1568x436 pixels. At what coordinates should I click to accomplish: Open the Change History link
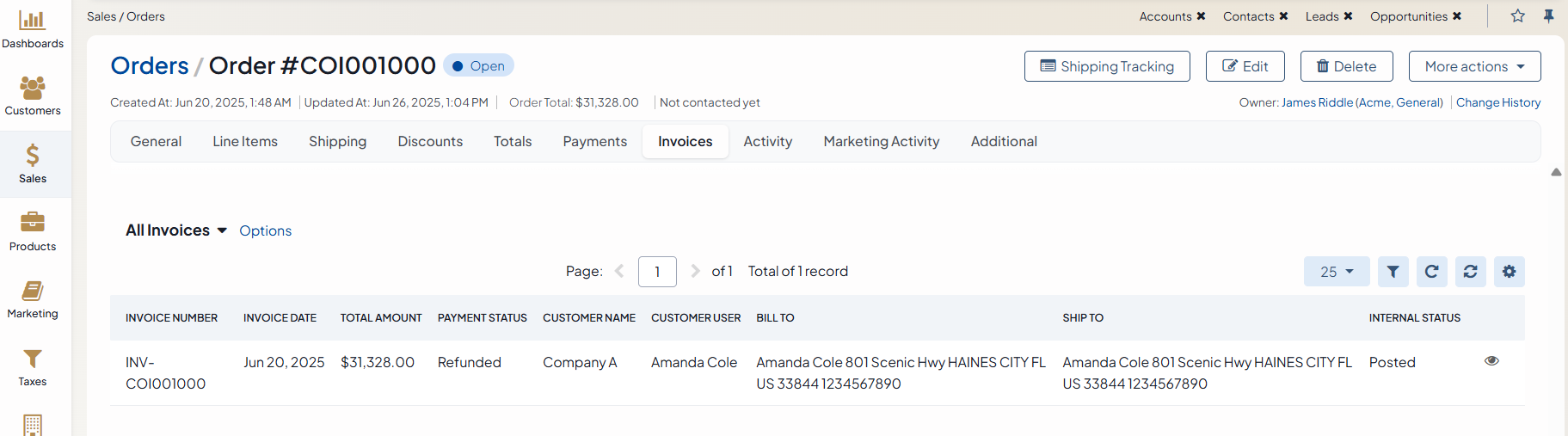click(x=1497, y=102)
